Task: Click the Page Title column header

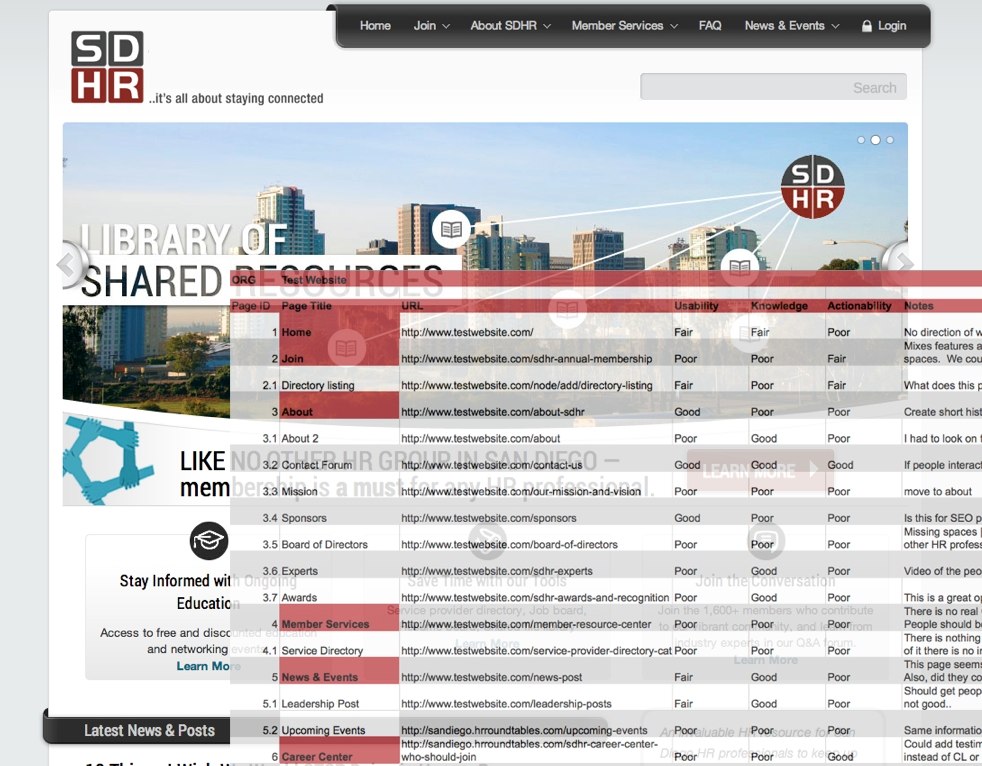Action: point(306,306)
